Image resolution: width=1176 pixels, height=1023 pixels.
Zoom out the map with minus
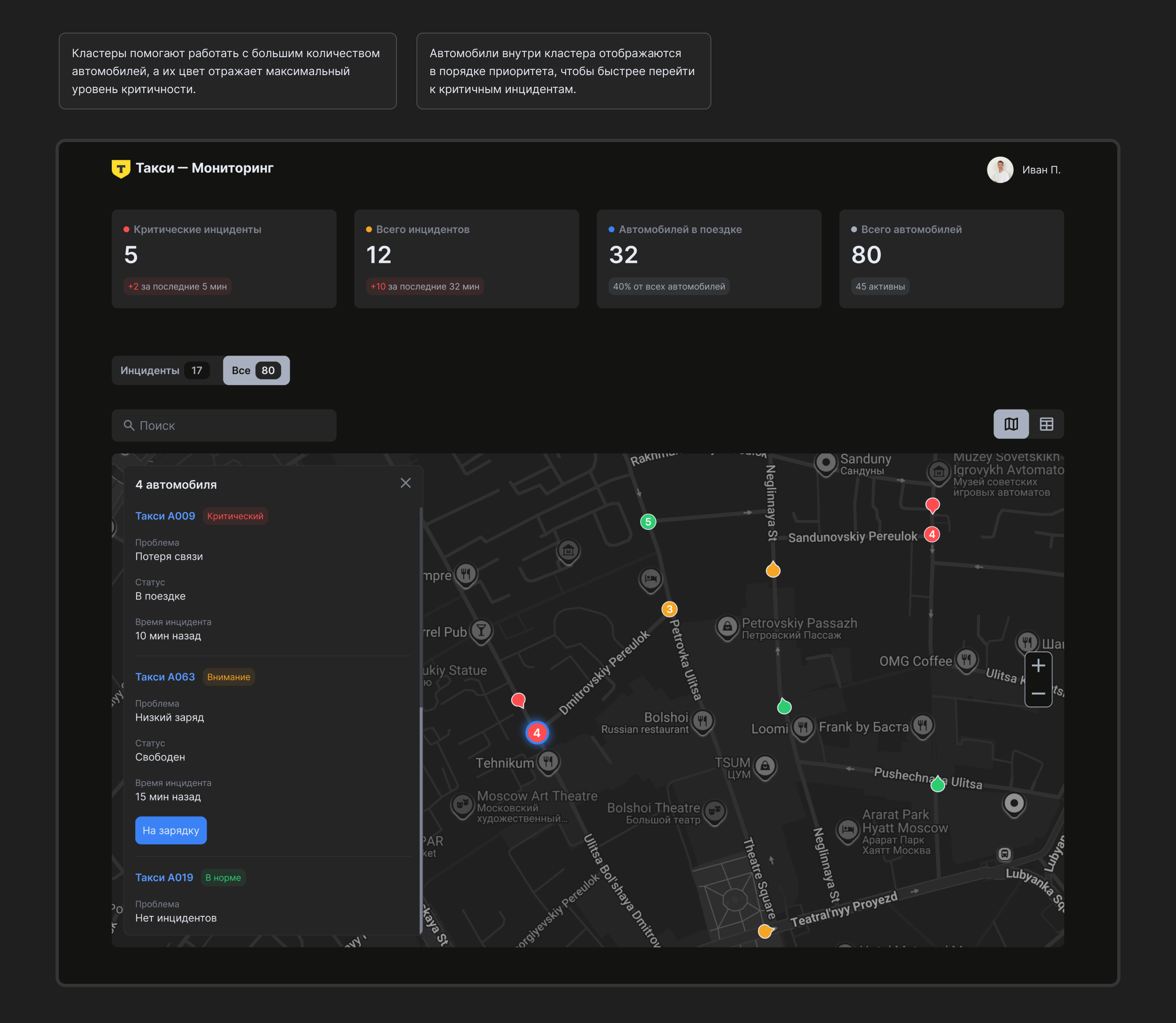pyautogui.click(x=1038, y=694)
